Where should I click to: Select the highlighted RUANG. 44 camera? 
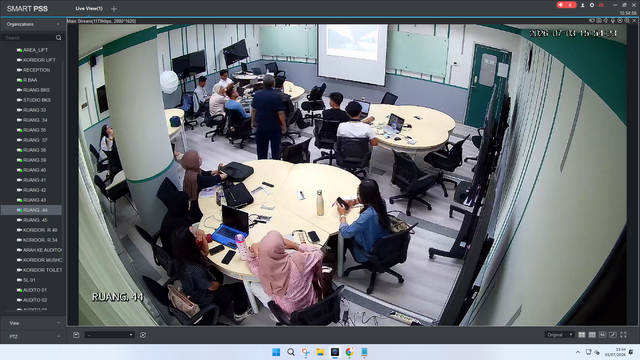pyautogui.click(x=31, y=210)
